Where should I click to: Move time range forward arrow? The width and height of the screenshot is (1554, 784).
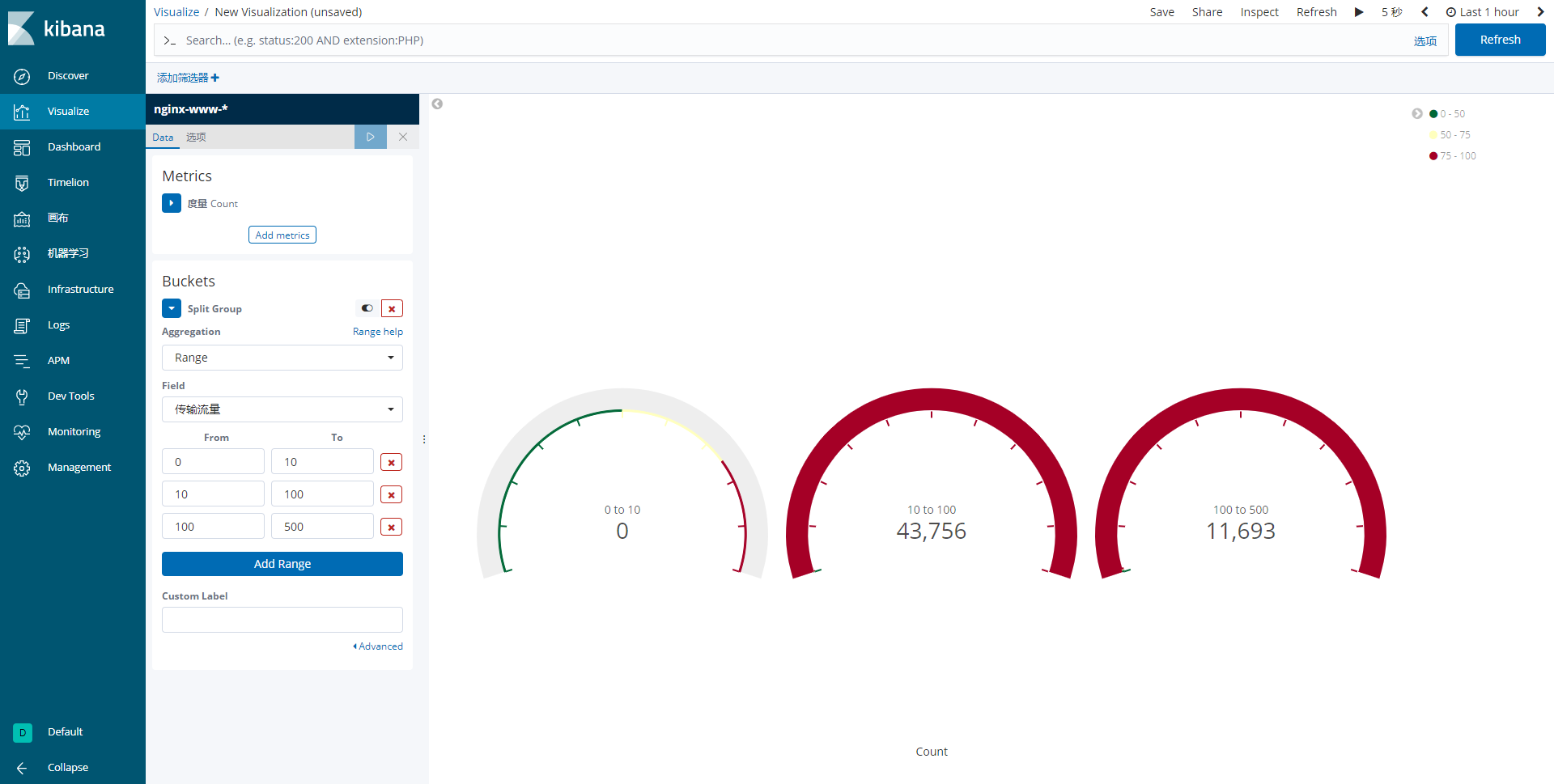click(x=1540, y=12)
